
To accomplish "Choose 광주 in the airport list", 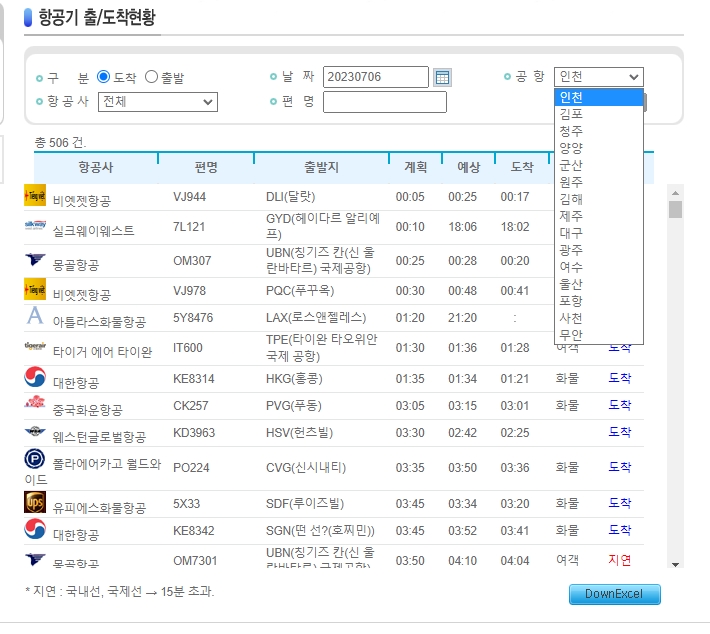I will (599, 250).
